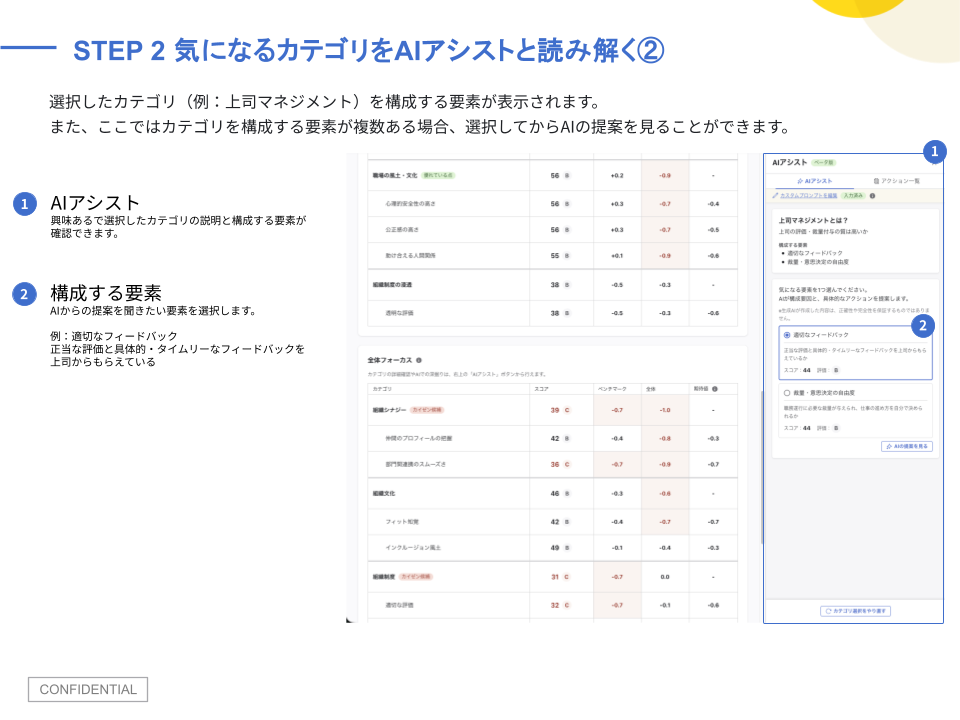Screen dimensions: 960x720
Task: Click カイゼン候補 badge beside 組織シナジー
Action: (x=427, y=410)
